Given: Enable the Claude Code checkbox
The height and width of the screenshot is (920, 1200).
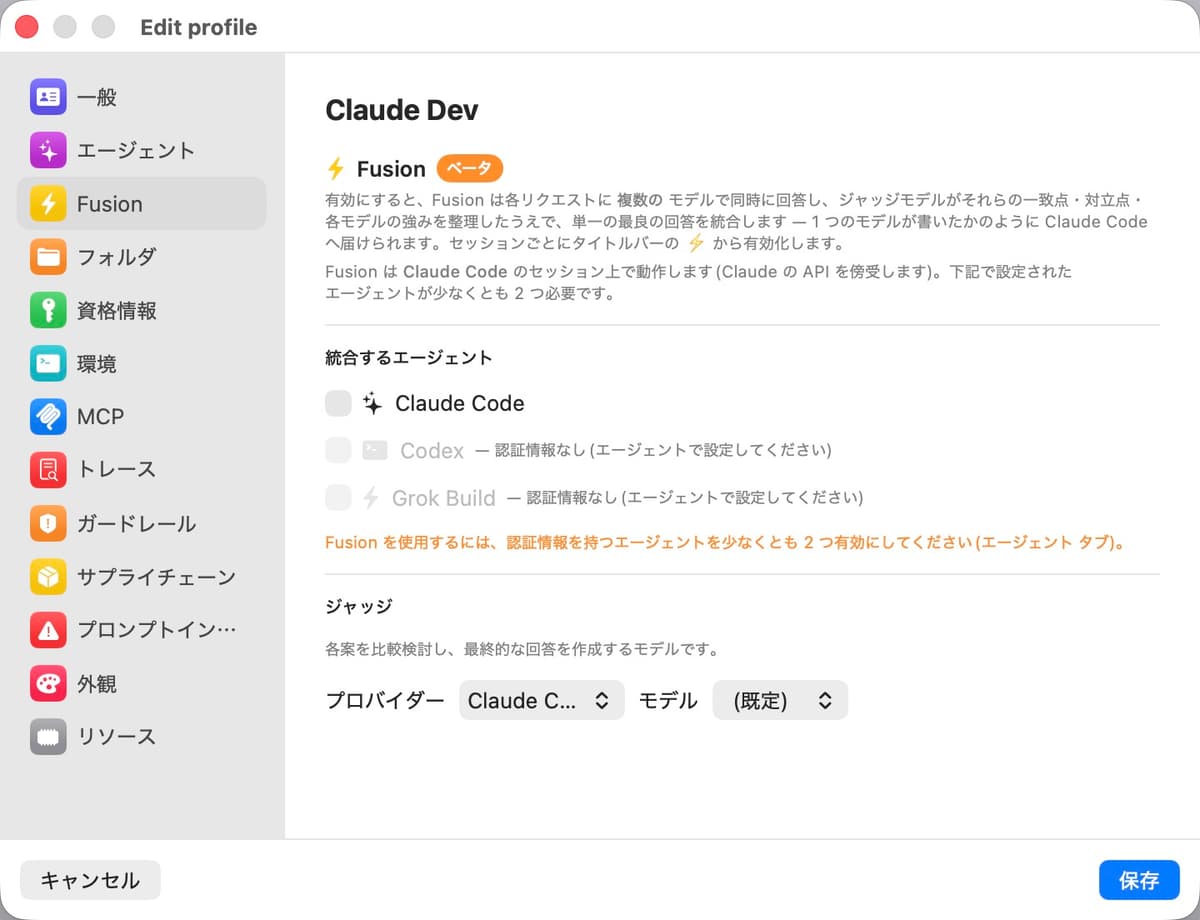Looking at the screenshot, I should click(338, 403).
